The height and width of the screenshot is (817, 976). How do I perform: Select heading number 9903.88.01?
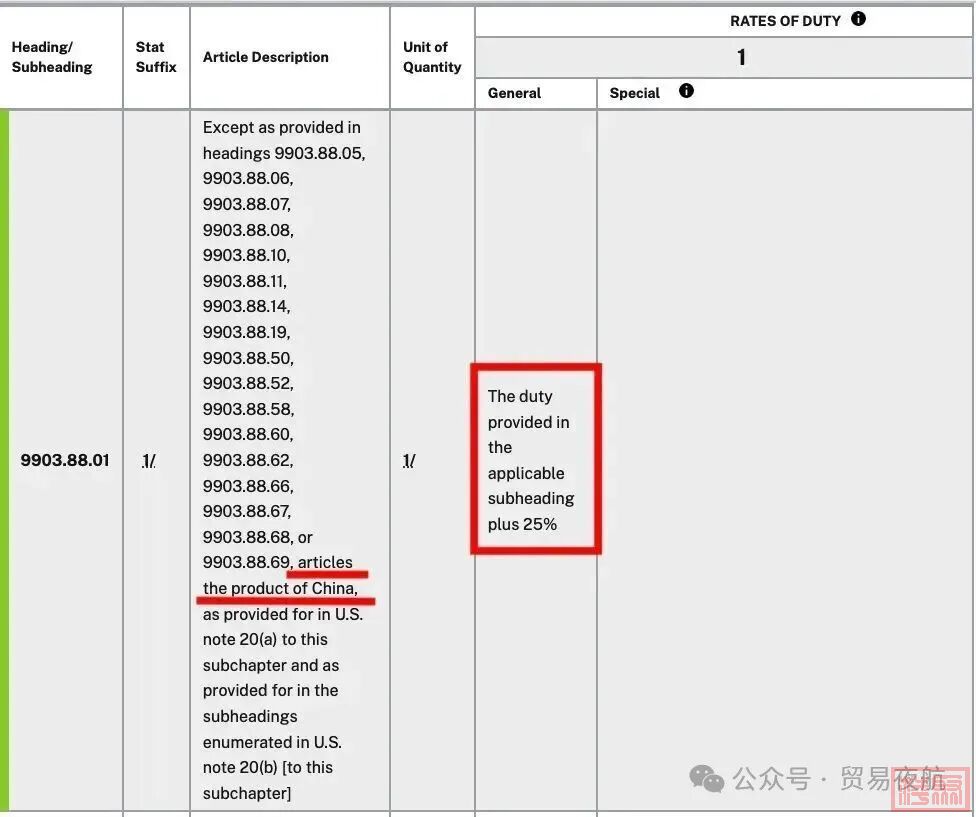[x=65, y=461]
